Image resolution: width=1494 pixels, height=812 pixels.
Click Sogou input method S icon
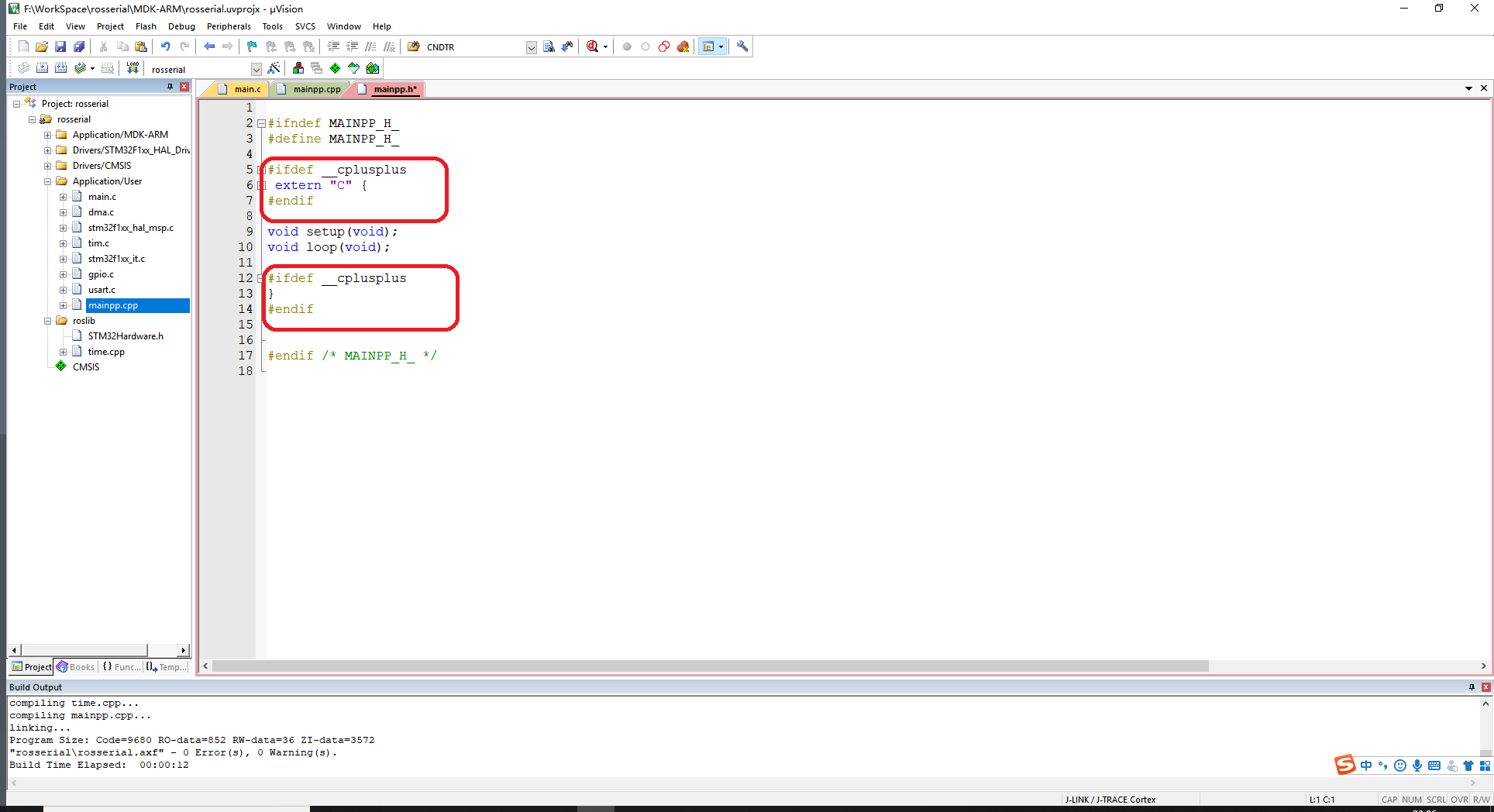(1345, 765)
